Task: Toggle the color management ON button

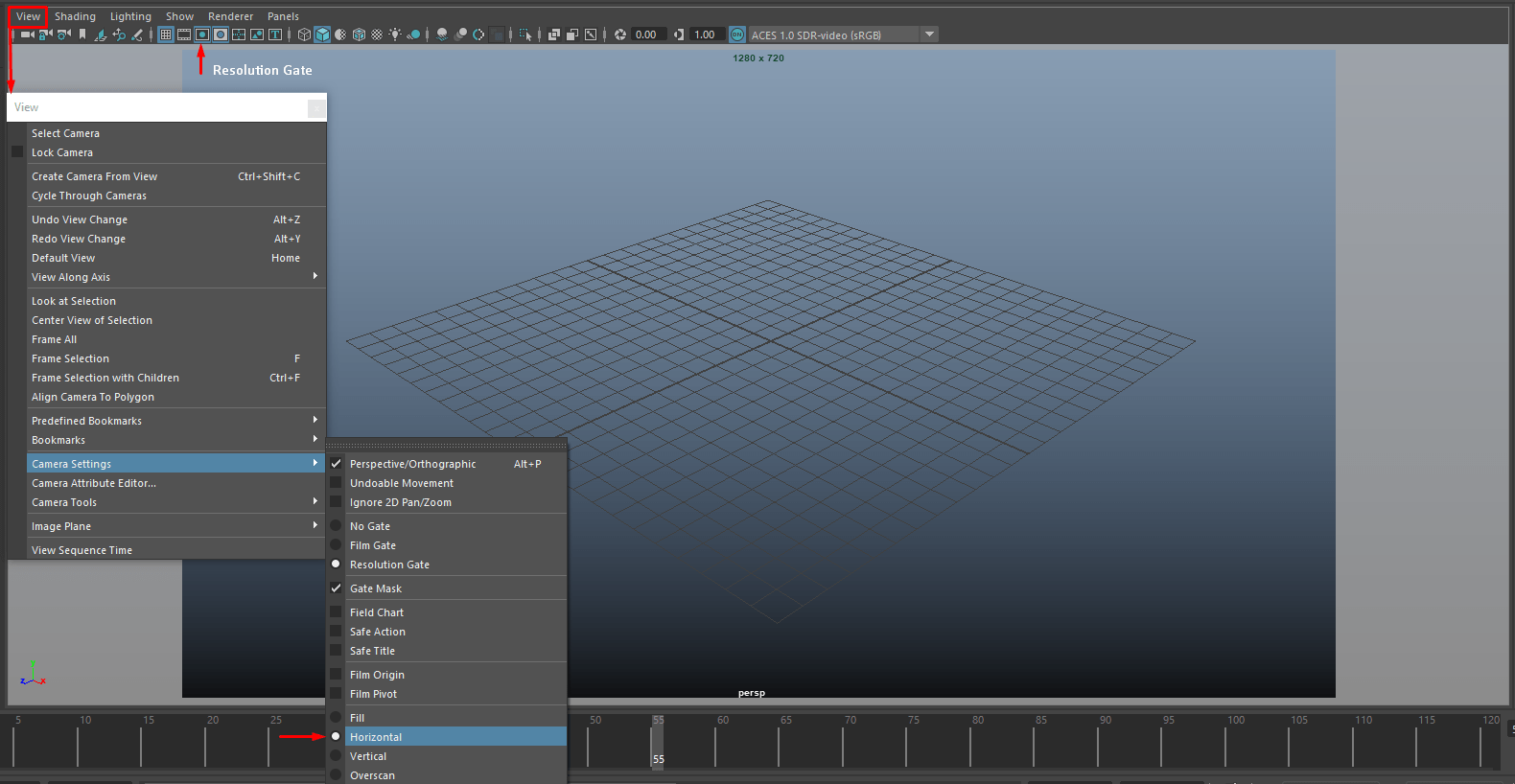Action: tap(736, 35)
